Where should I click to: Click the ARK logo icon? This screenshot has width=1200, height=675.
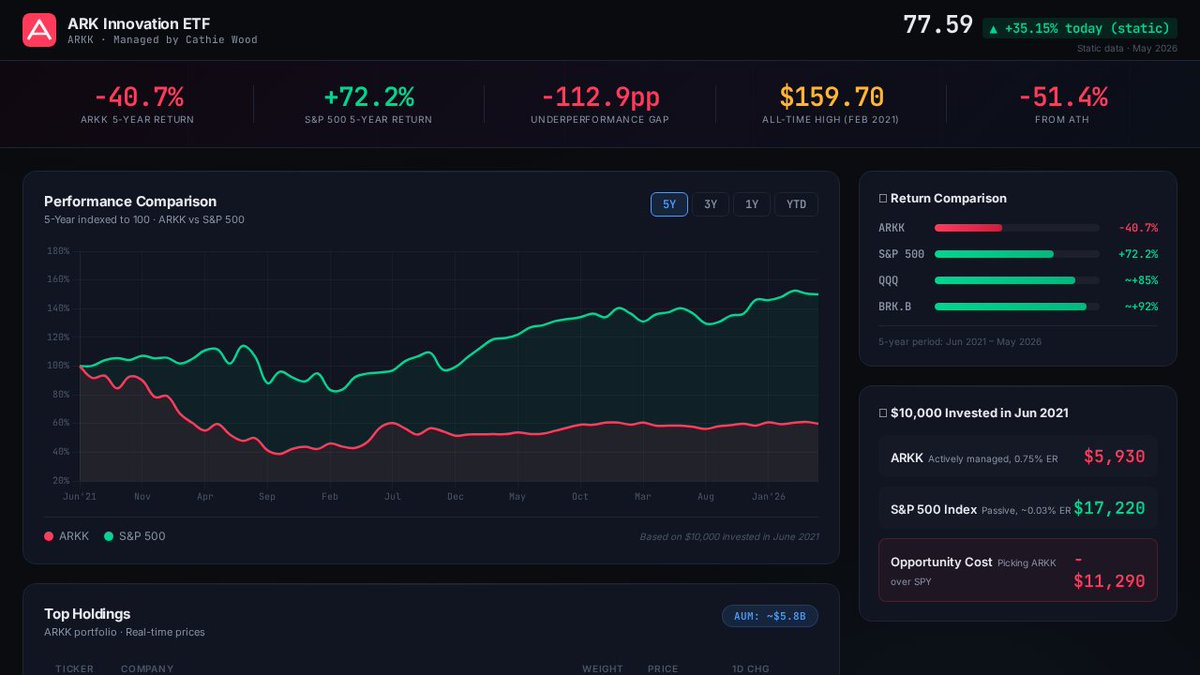click(39, 30)
